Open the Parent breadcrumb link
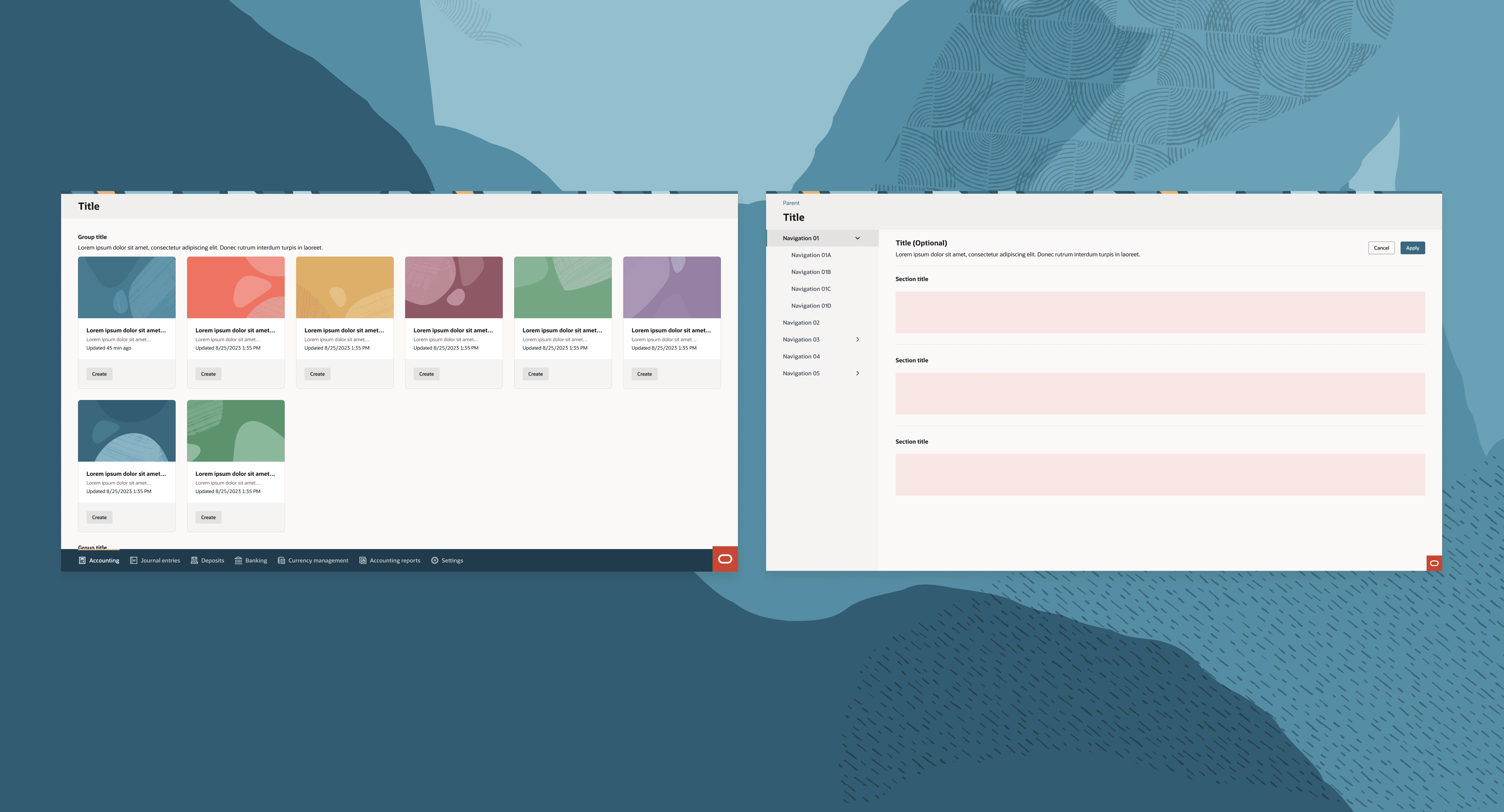This screenshot has height=812, width=1504. click(791, 203)
